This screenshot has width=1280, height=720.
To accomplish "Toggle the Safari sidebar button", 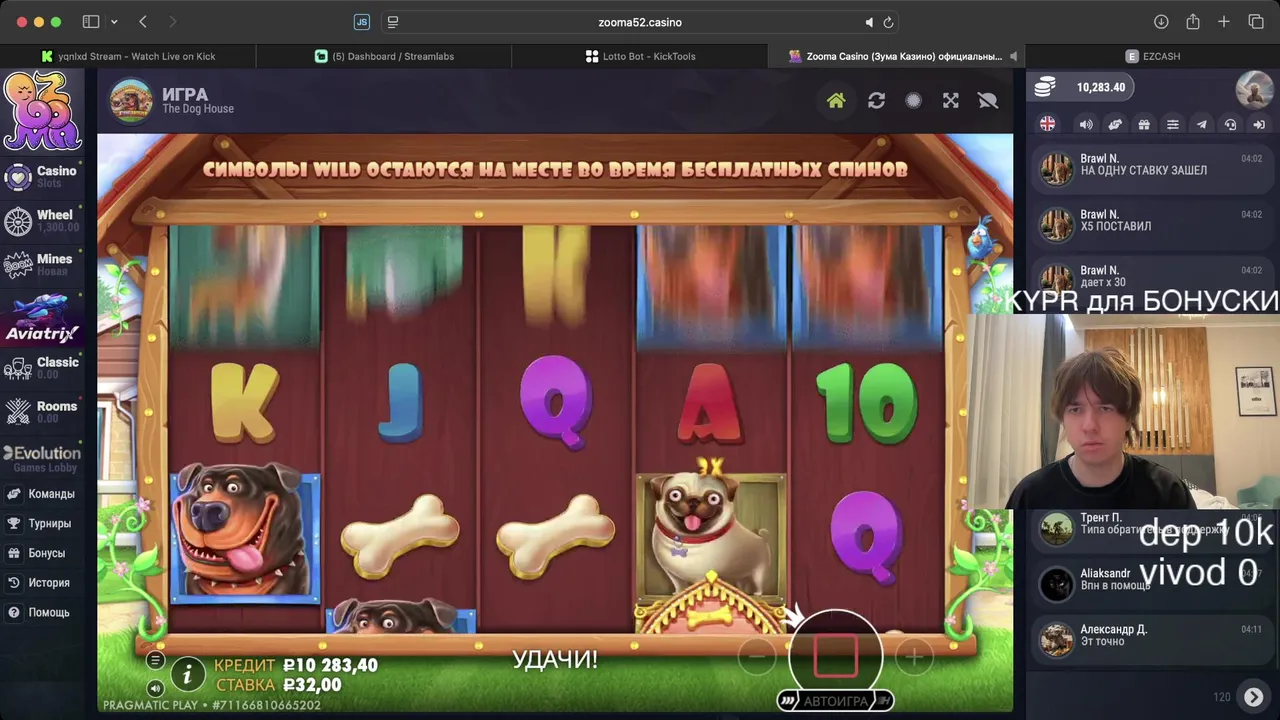I will click(91, 22).
